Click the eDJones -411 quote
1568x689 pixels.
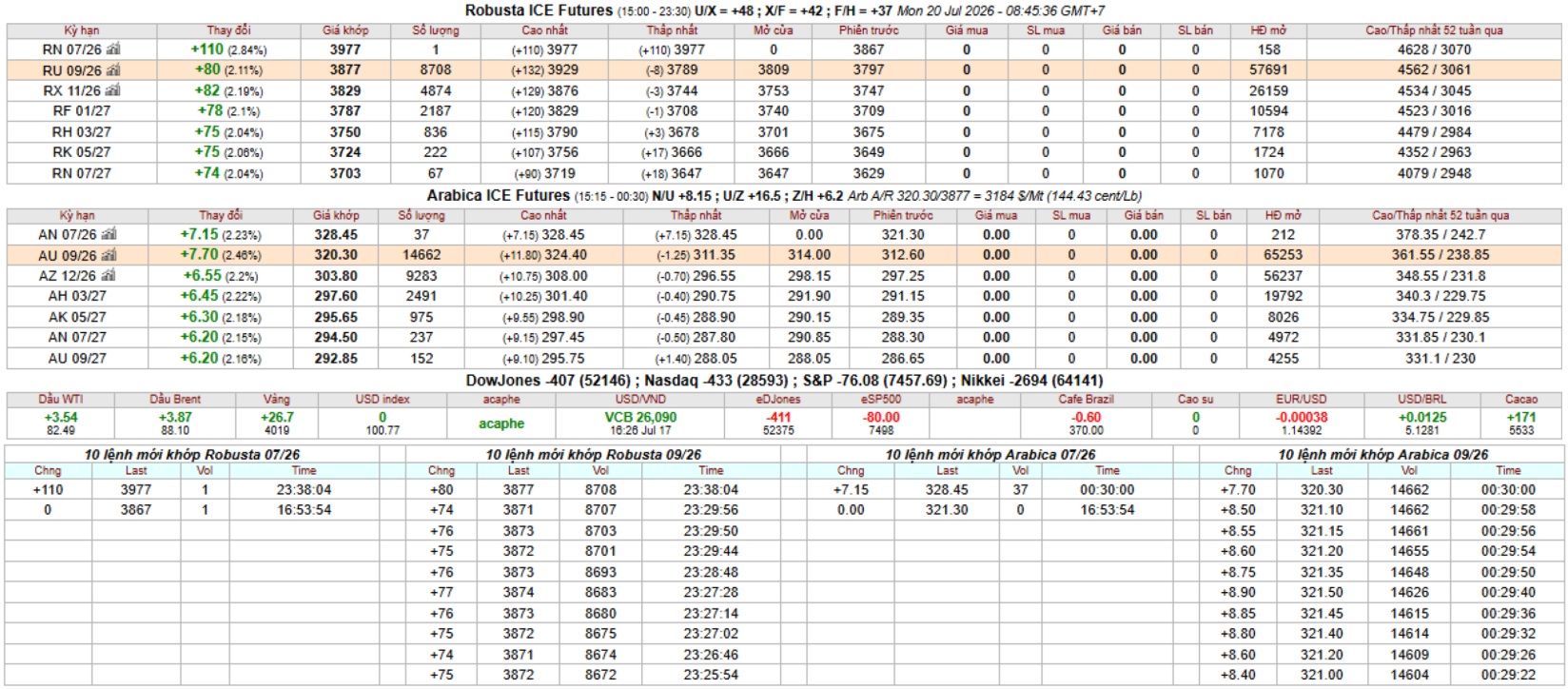(778, 418)
